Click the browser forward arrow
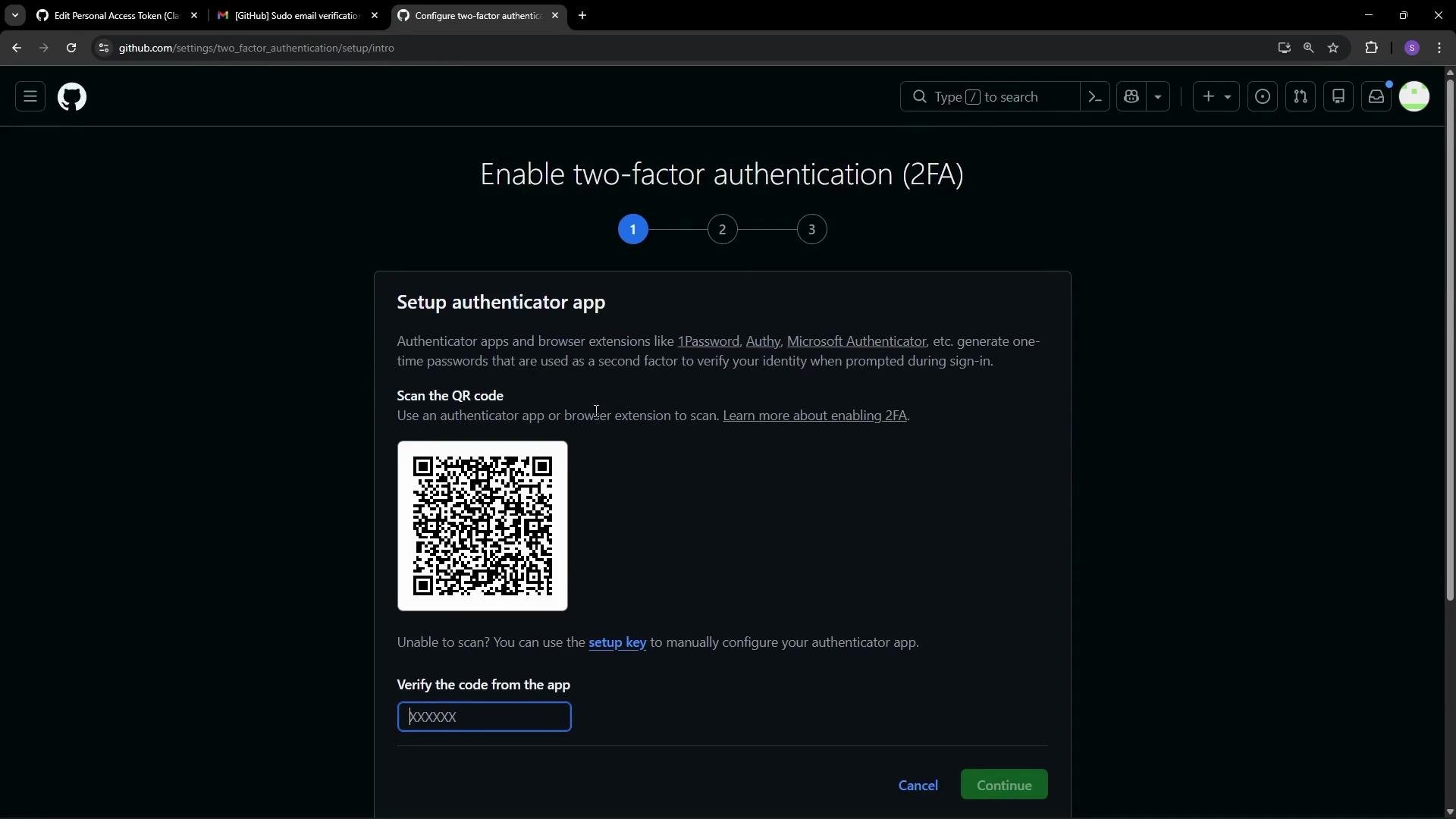The height and width of the screenshot is (819, 1456). point(44,48)
